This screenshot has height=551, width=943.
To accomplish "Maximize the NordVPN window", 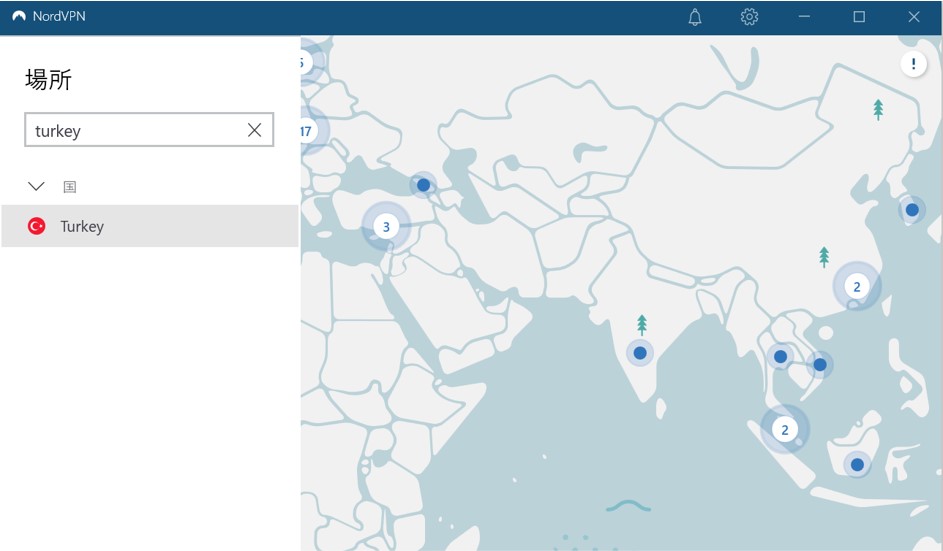I will click(859, 17).
